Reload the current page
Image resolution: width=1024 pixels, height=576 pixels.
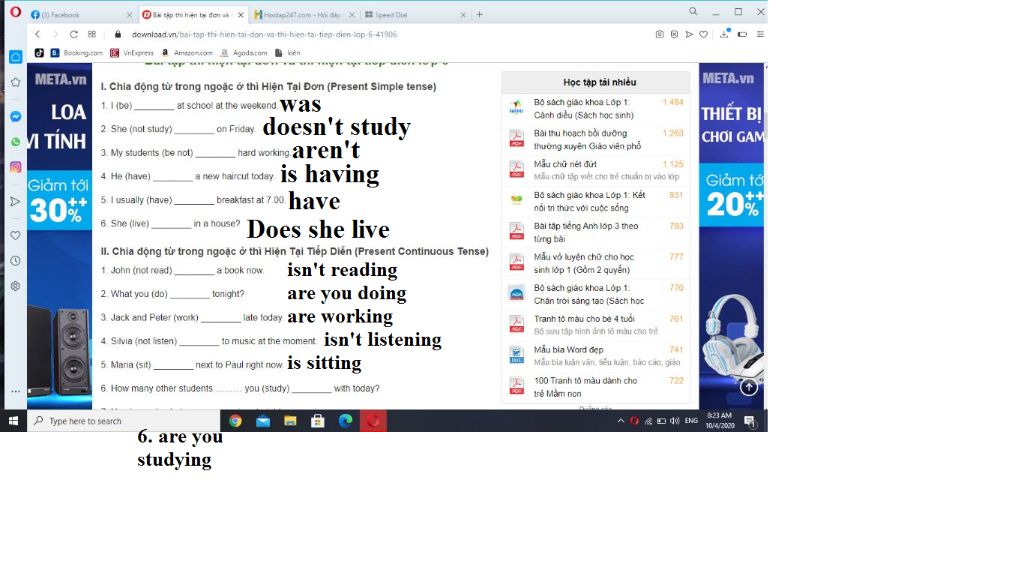click(74, 34)
